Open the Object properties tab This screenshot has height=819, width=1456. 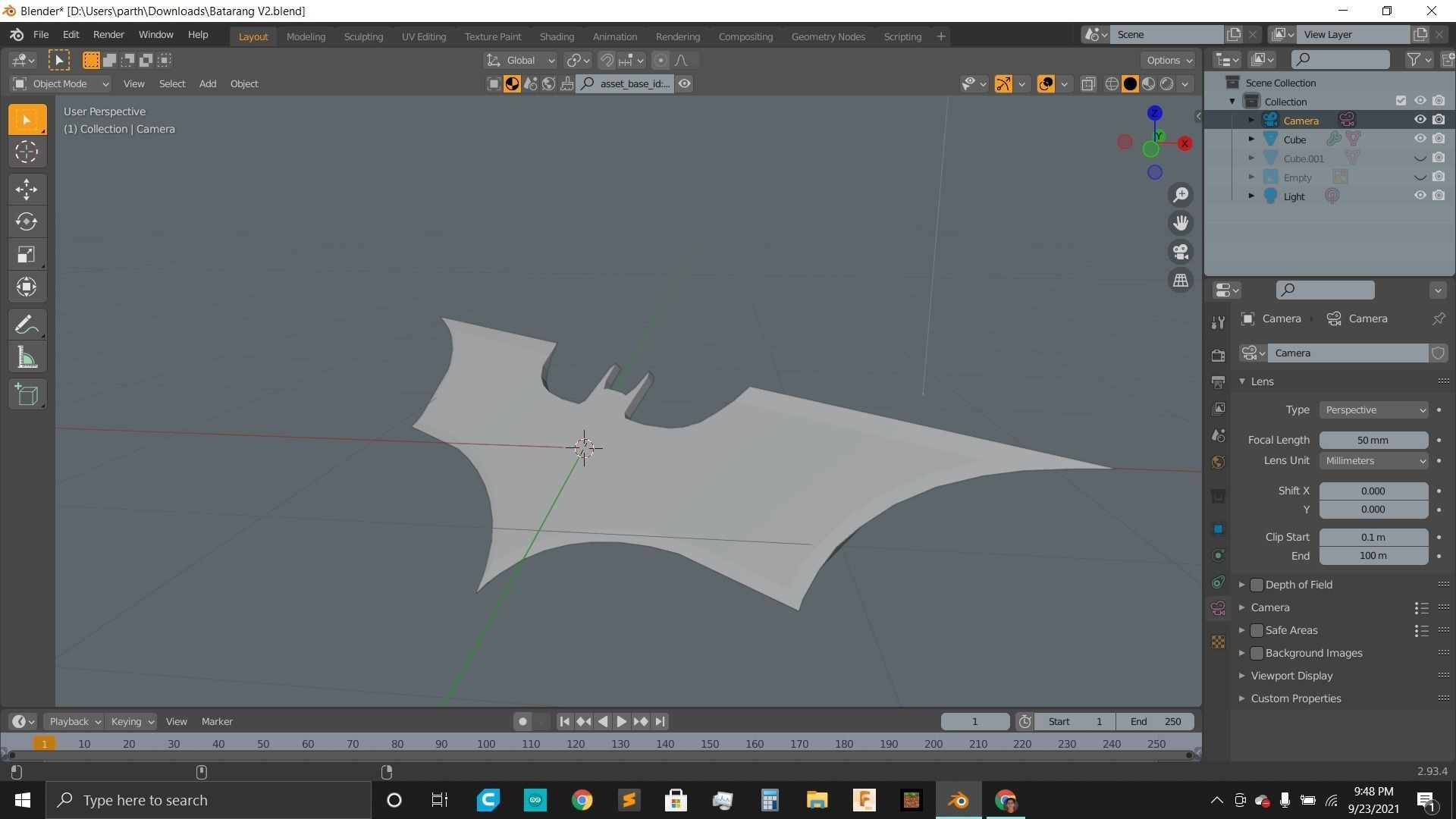[x=1218, y=529]
